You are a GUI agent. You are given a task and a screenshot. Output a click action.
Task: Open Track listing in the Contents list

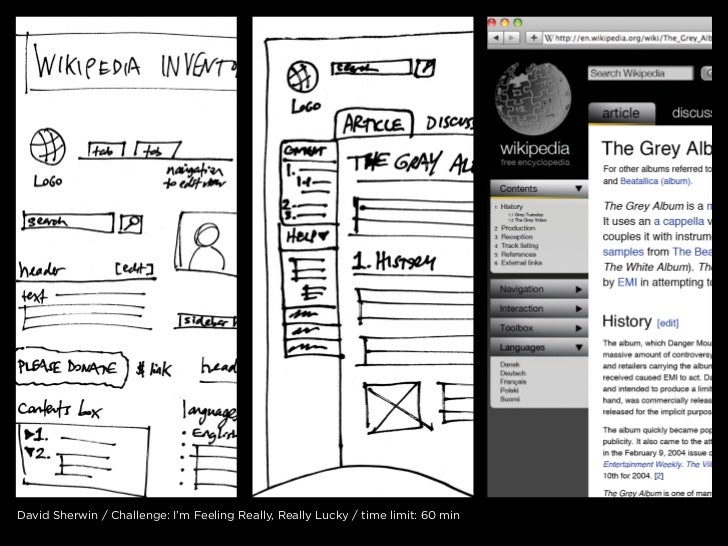coord(519,246)
